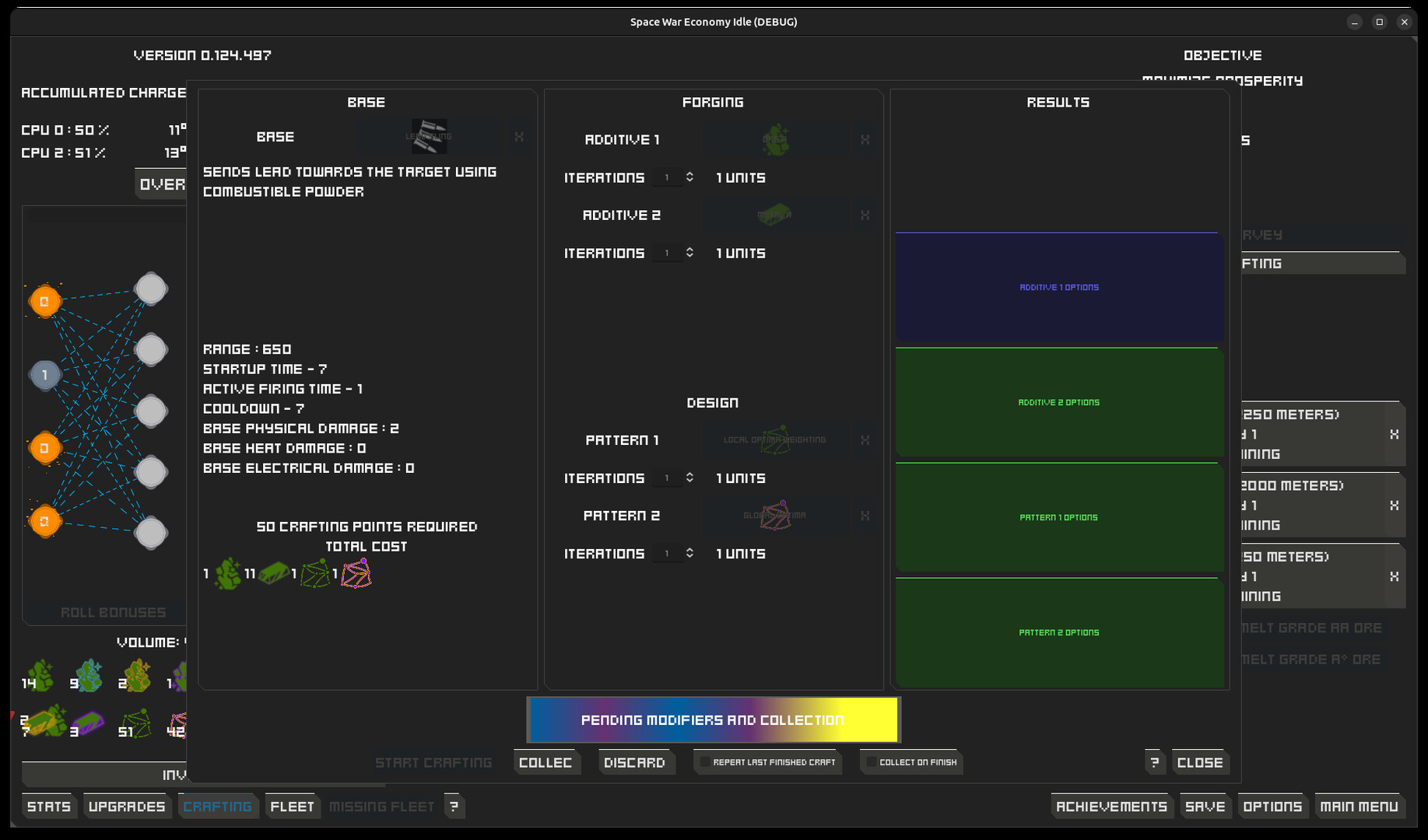Viewport: 1428px width, 840px height.
Task: Open the Additive 1 Options results panel
Action: click(1058, 288)
